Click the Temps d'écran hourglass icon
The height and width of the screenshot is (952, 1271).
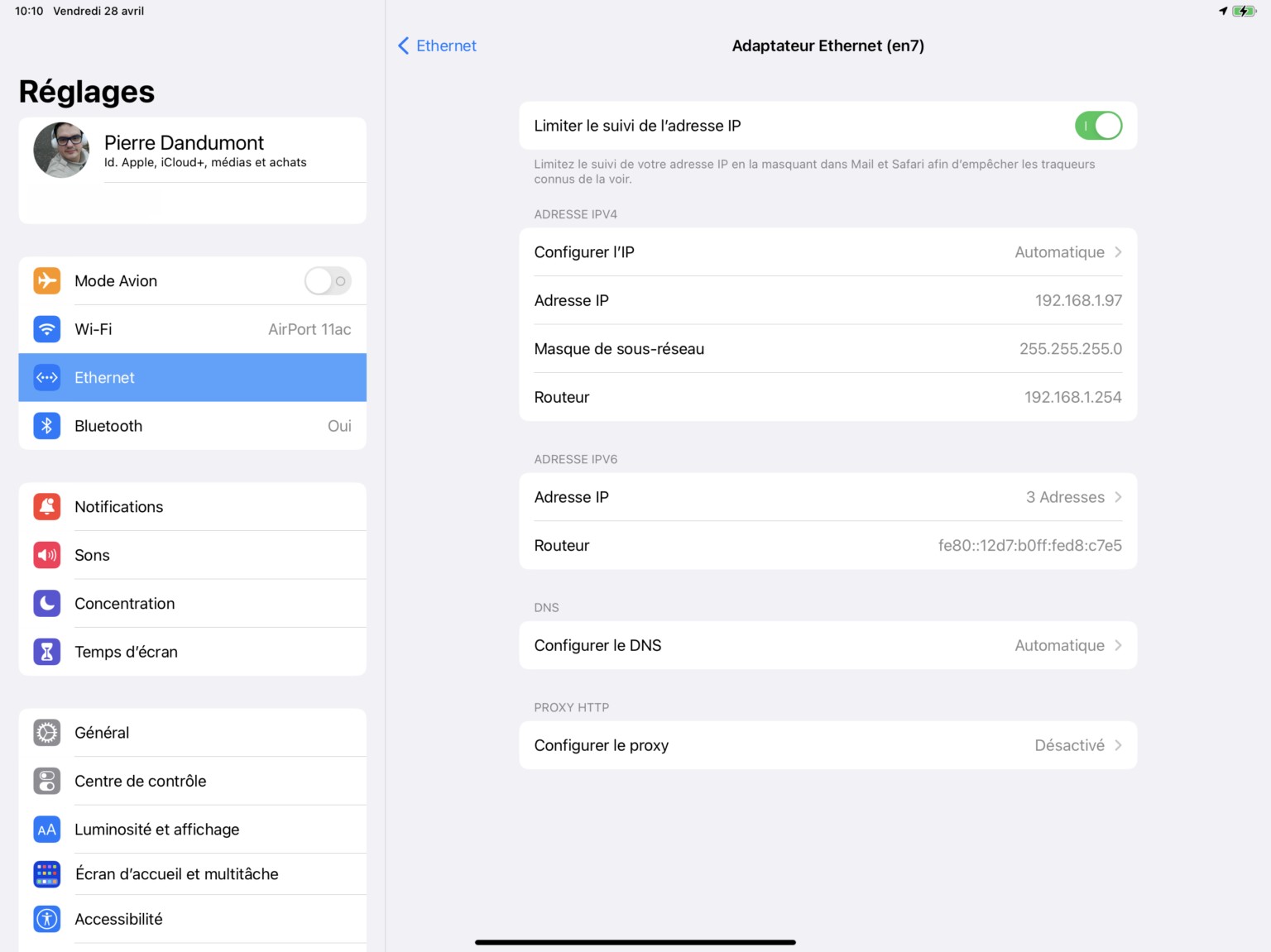47,652
